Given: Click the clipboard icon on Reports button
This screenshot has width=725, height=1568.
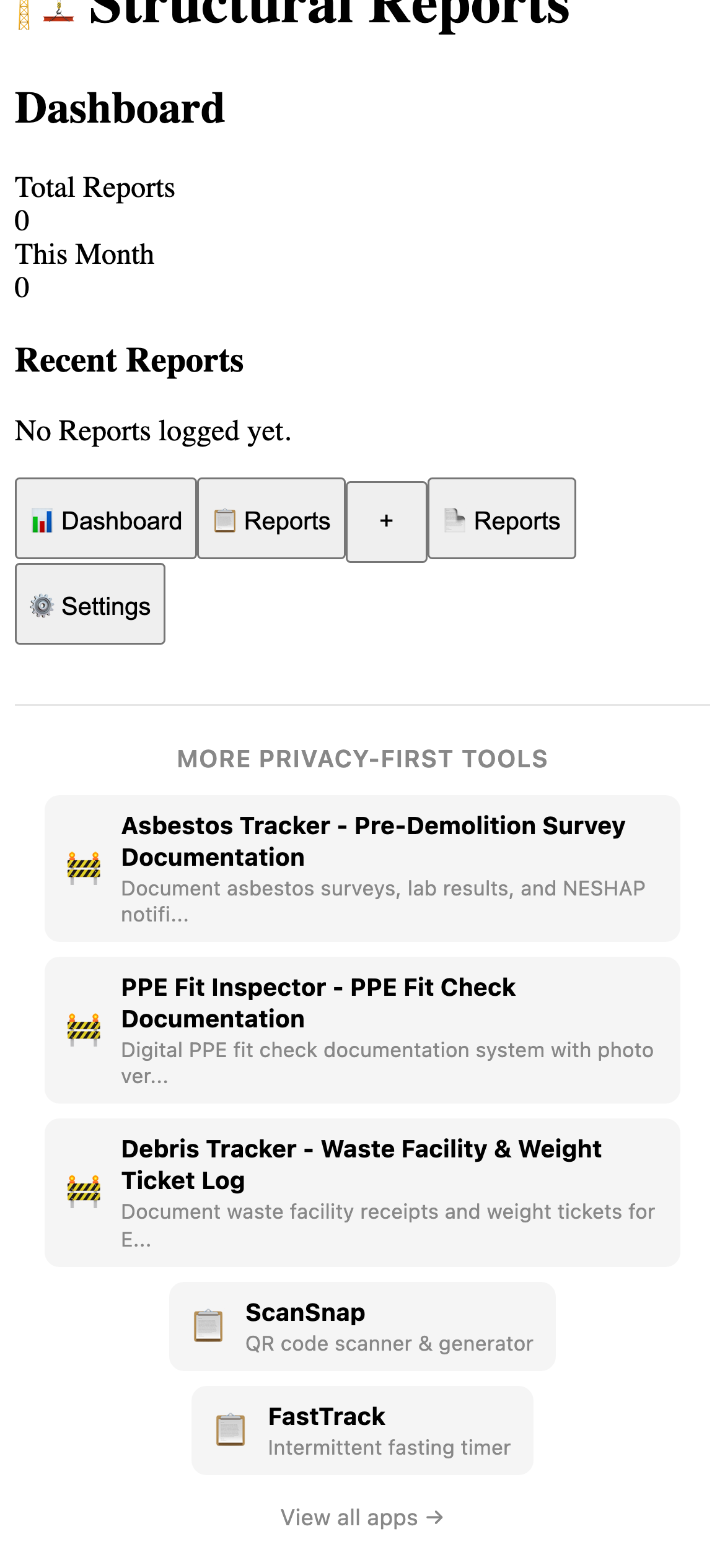Looking at the screenshot, I should [225, 521].
